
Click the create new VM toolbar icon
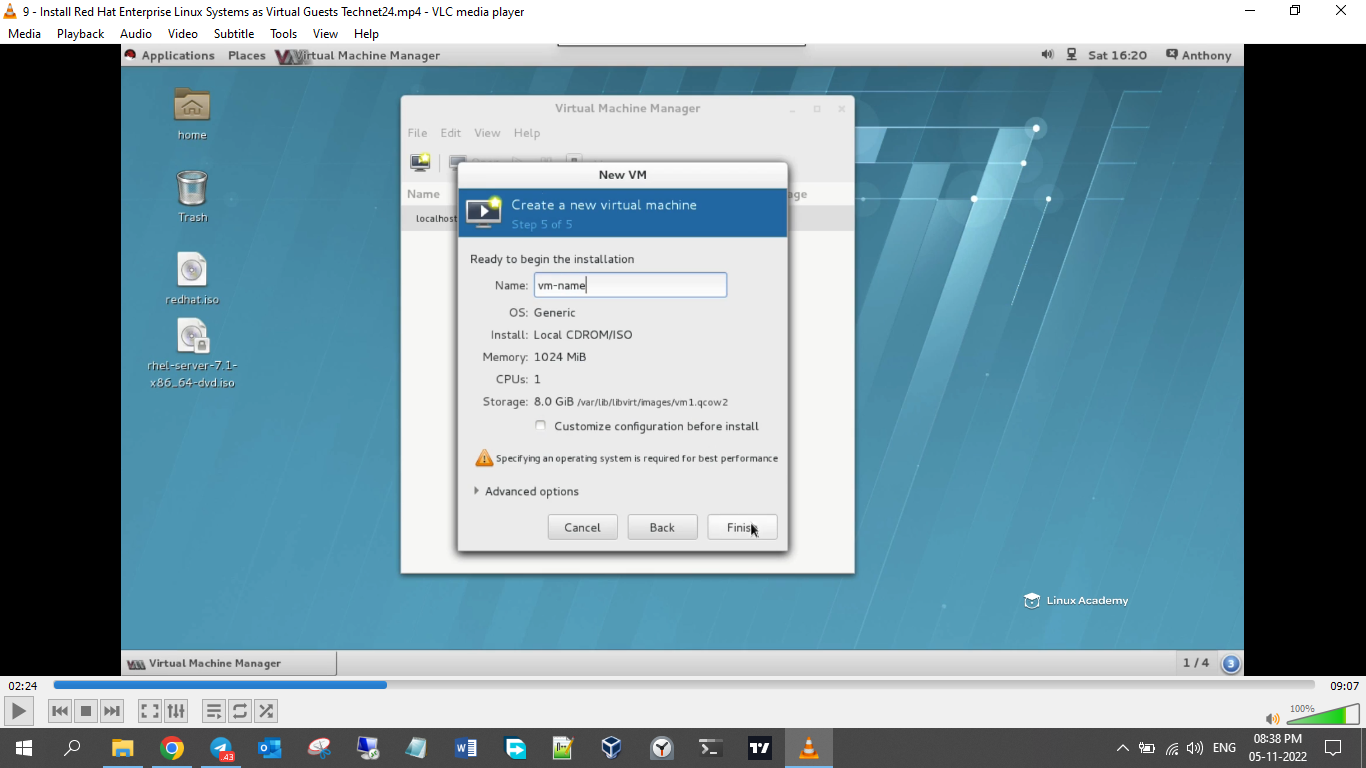pyautogui.click(x=420, y=162)
